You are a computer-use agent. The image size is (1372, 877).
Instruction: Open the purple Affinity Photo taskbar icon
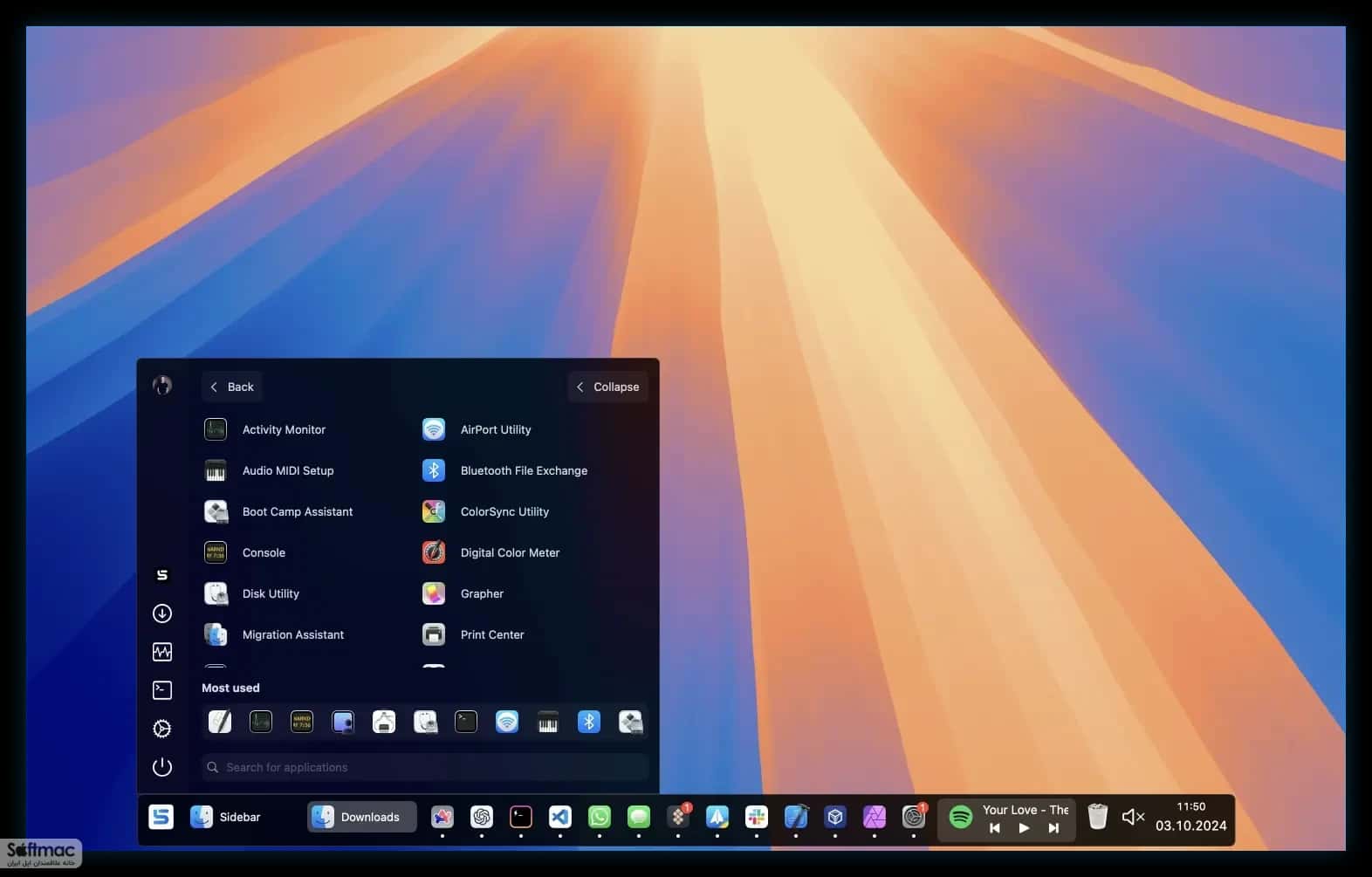click(x=875, y=817)
